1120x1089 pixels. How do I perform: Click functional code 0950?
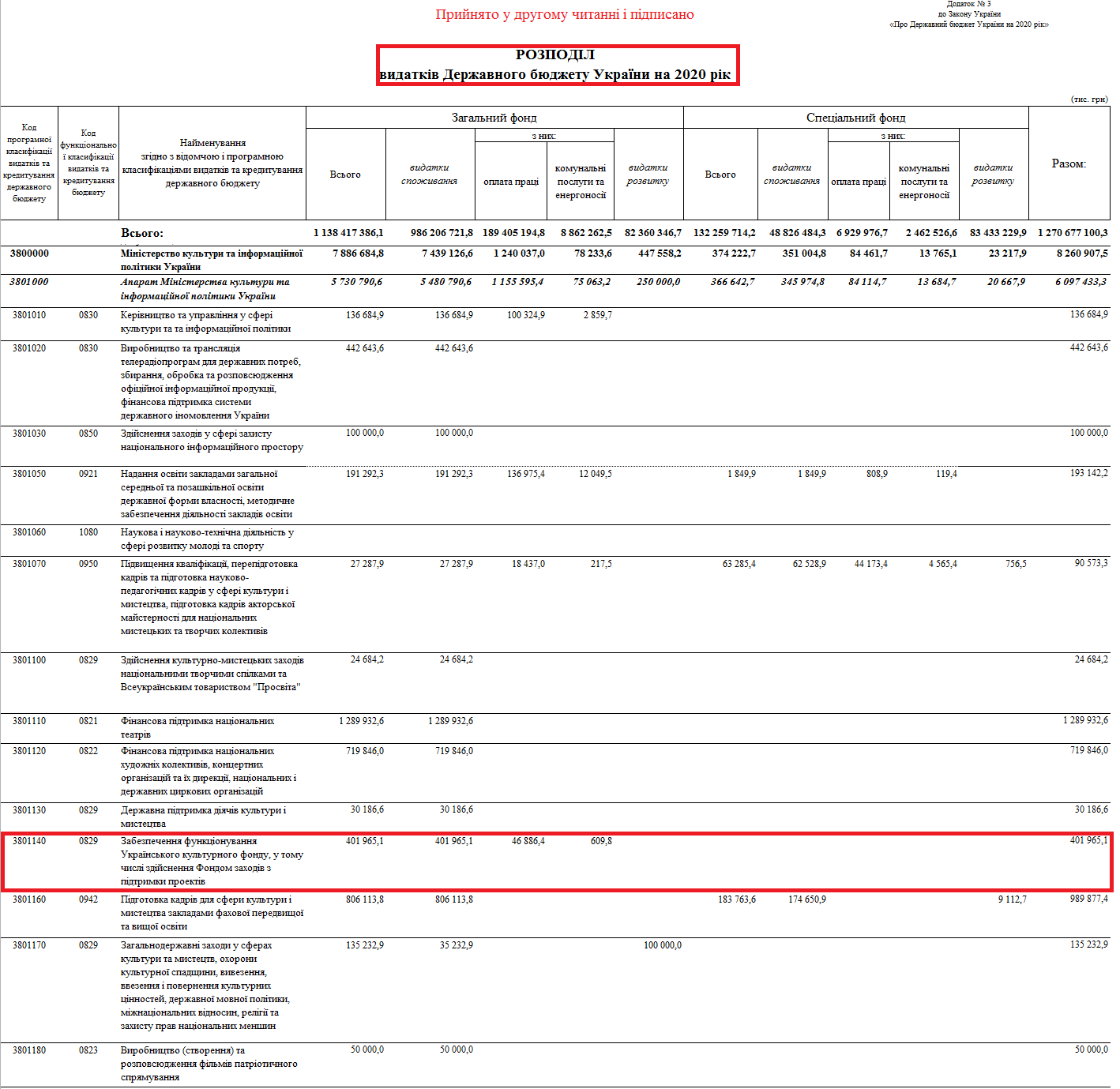click(88, 564)
